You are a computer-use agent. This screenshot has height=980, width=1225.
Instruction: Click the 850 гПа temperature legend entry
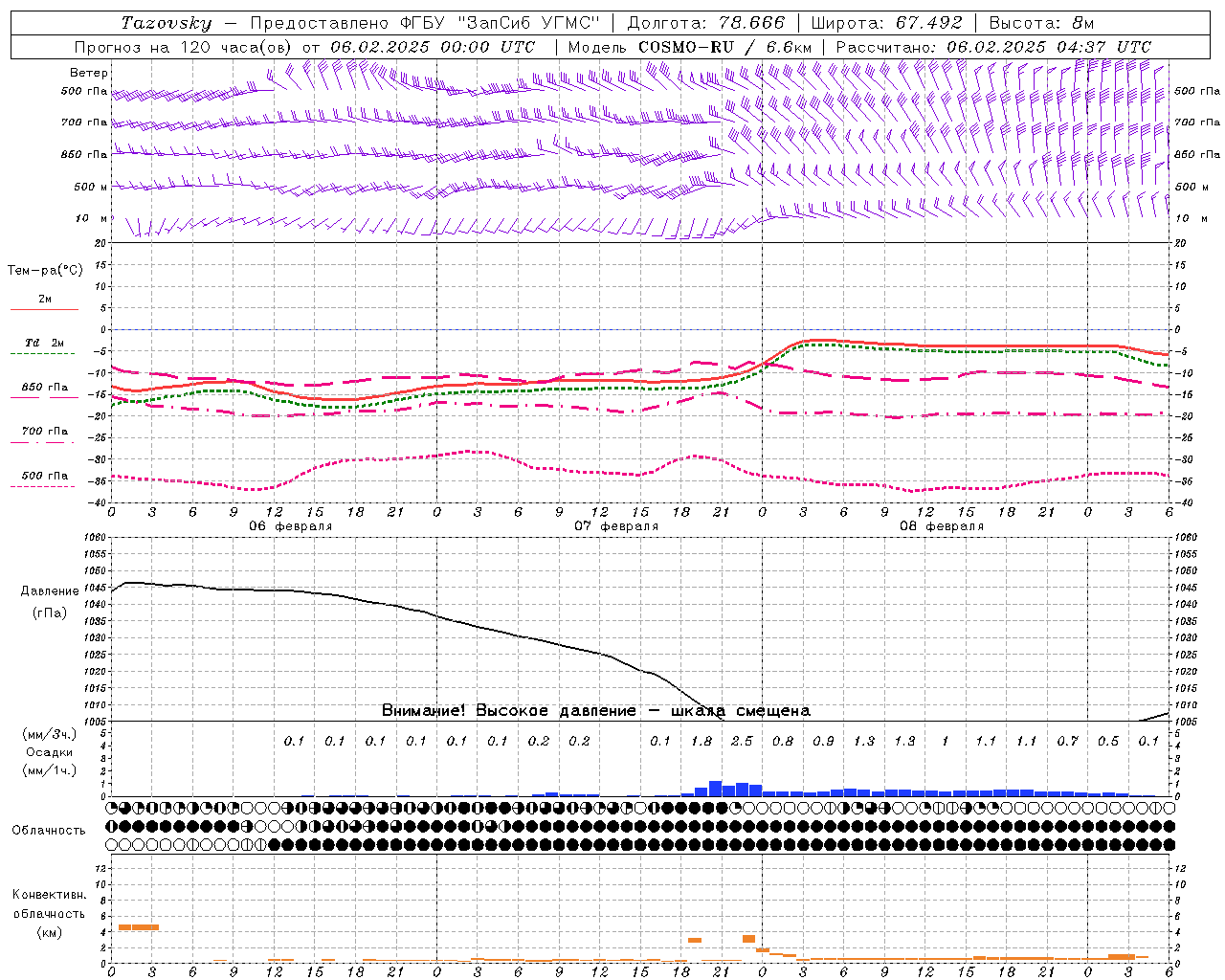[x=44, y=388]
